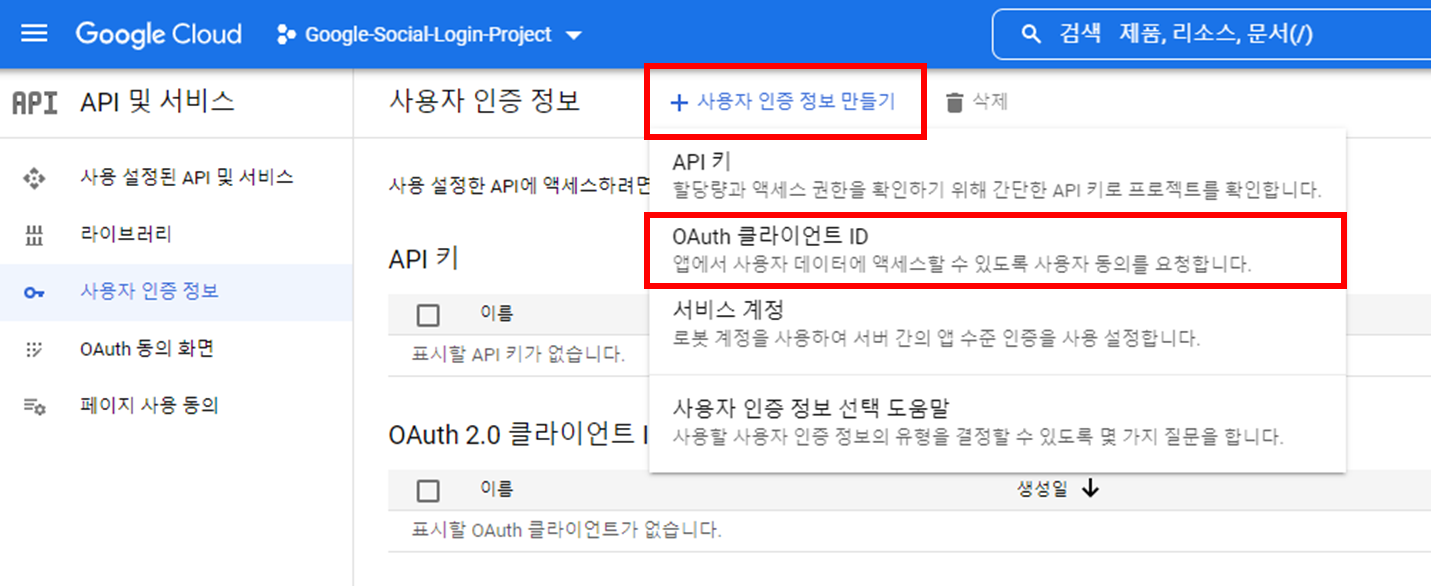The width and height of the screenshot is (1431, 586).
Task: Choose API 키 from the dropdown menu
Action: coord(997,174)
